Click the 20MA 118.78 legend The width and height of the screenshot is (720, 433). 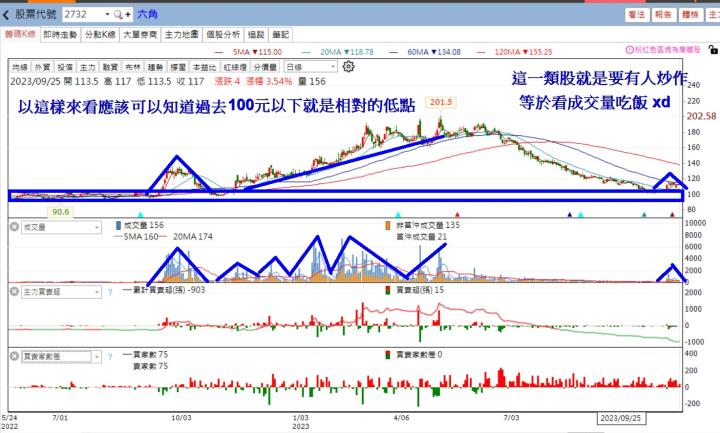coord(338,52)
